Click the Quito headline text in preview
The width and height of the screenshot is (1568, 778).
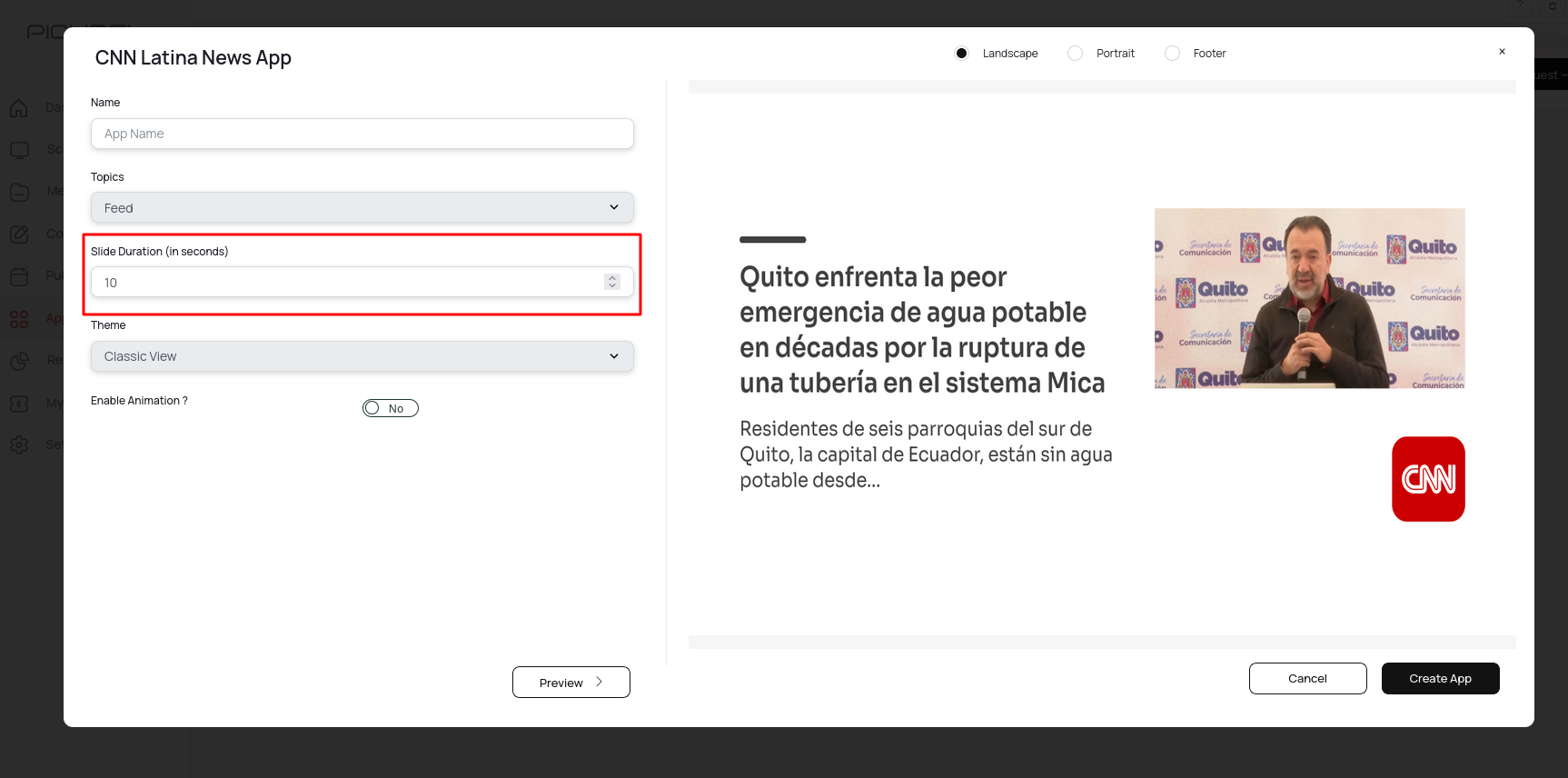pyautogui.click(x=922, y=329)
